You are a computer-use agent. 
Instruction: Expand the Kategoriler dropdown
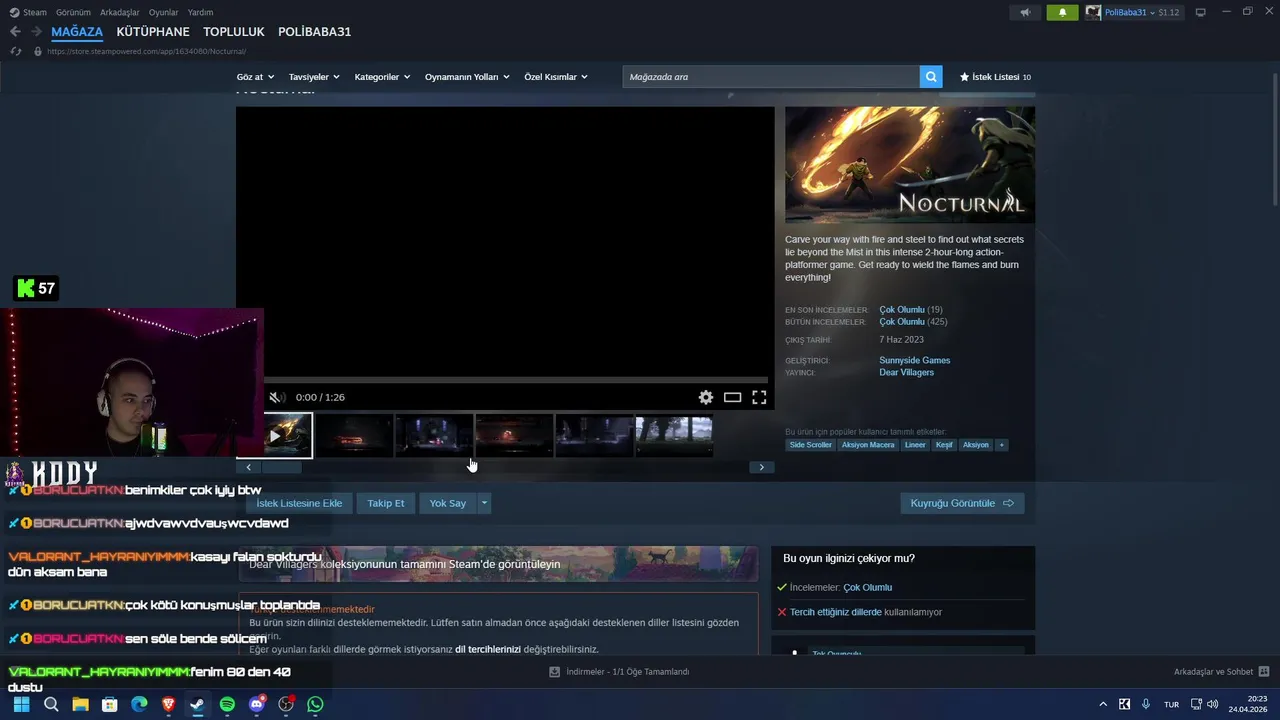(382, 77)
